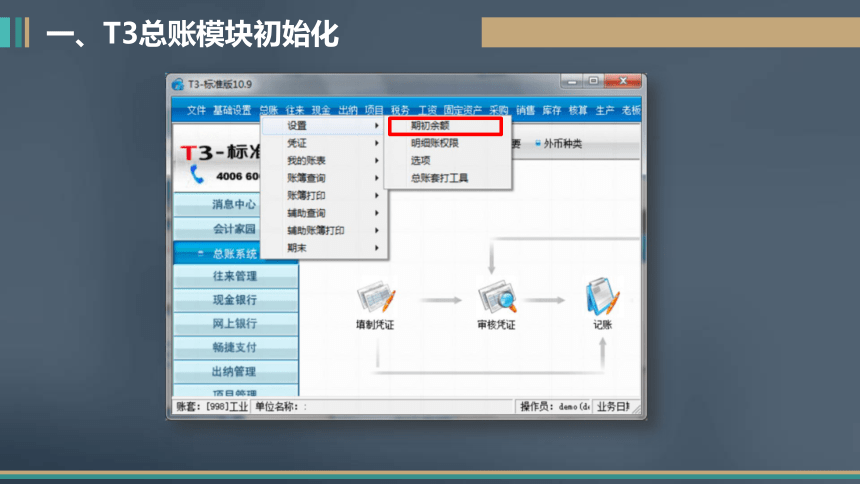Open the 库存 menu
The image size is (860, 484).
[552, 110]
